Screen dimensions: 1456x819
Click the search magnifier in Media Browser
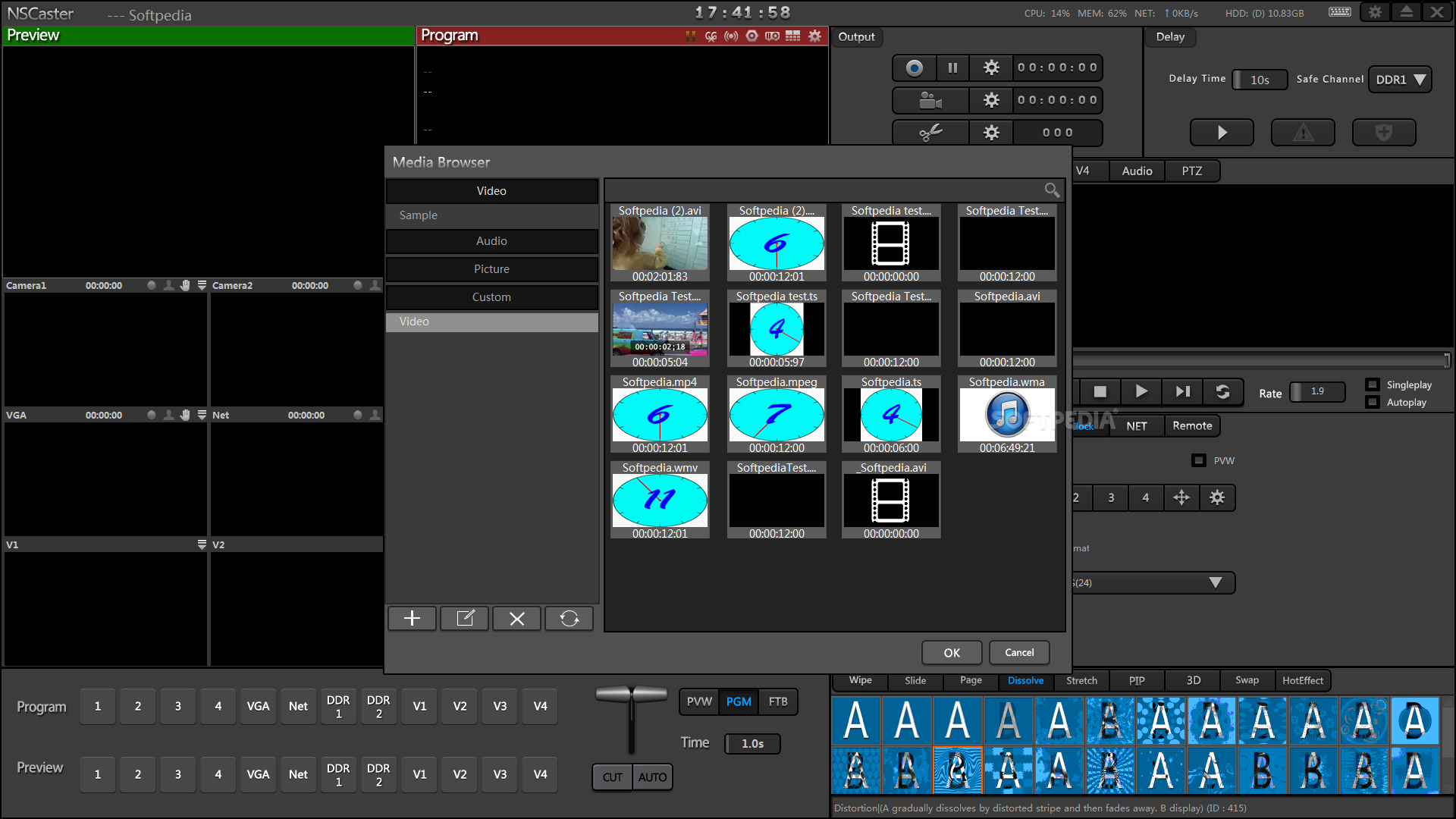1052,190
